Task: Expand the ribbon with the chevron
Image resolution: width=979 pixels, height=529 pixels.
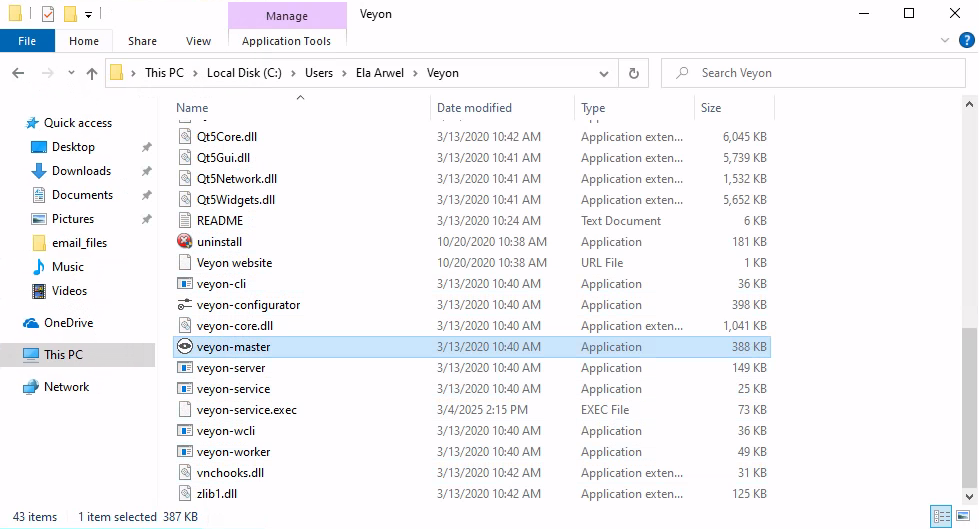Action: (945, 41)
